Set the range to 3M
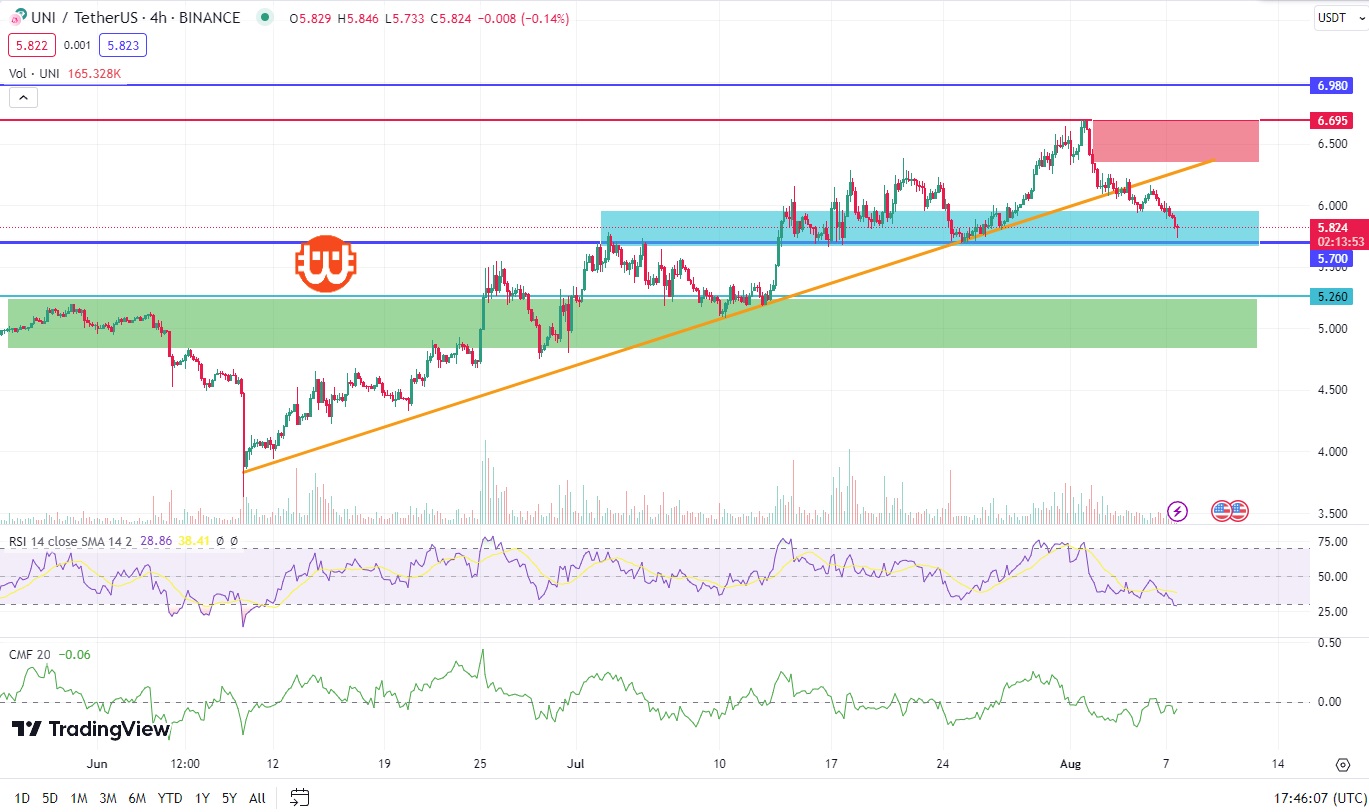1369x812 pixels. (108, 798)
